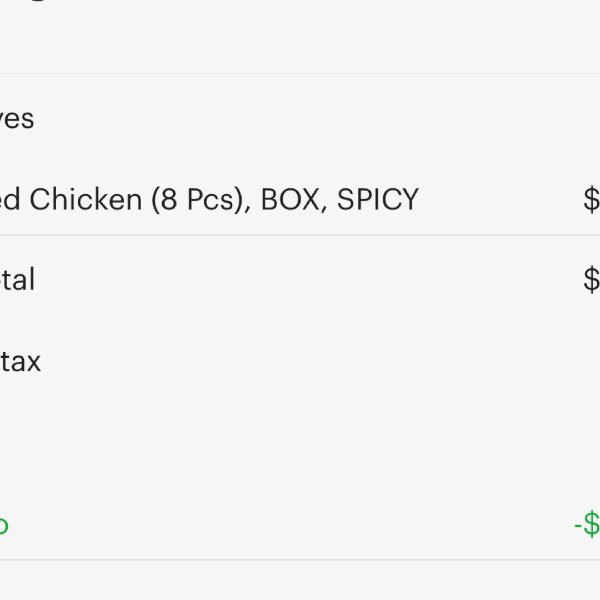Screen dimensions: 600x600
Task: Click the word Chicken in order item
Action: tap(86, 199)
